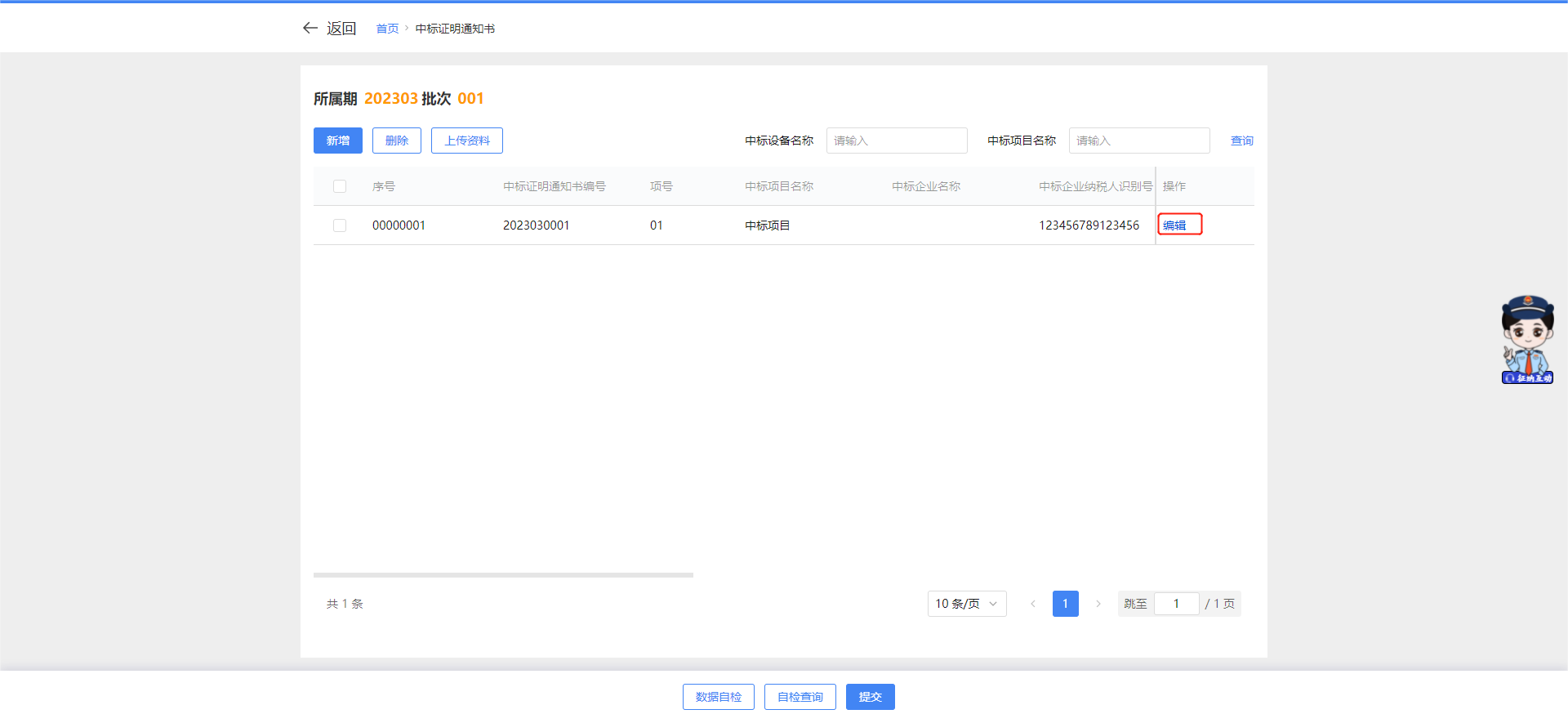Click the back arrow icon

pyautogui.click(x=310, y=28)
